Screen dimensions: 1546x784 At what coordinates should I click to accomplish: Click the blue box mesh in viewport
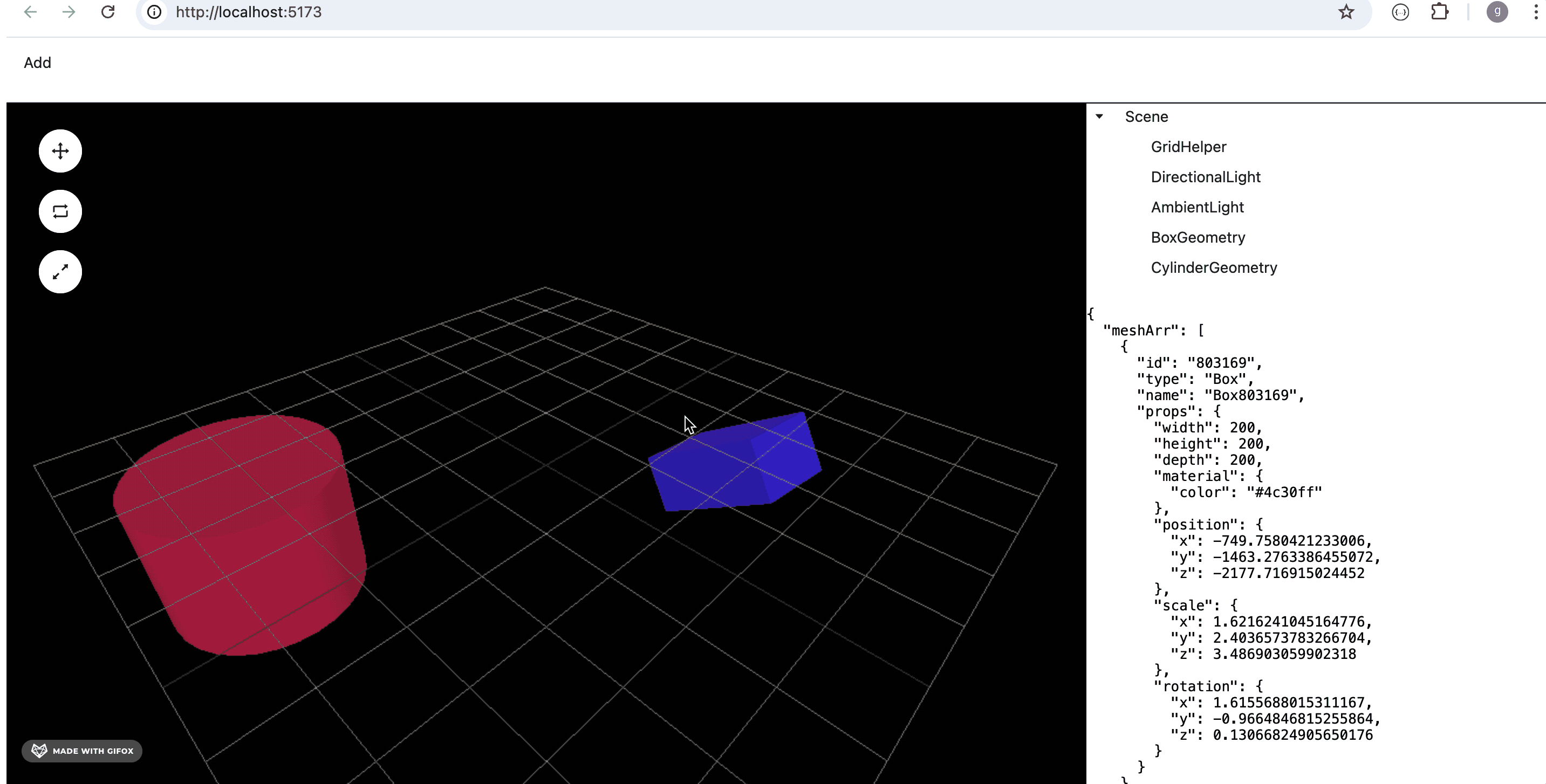(735, 462)
